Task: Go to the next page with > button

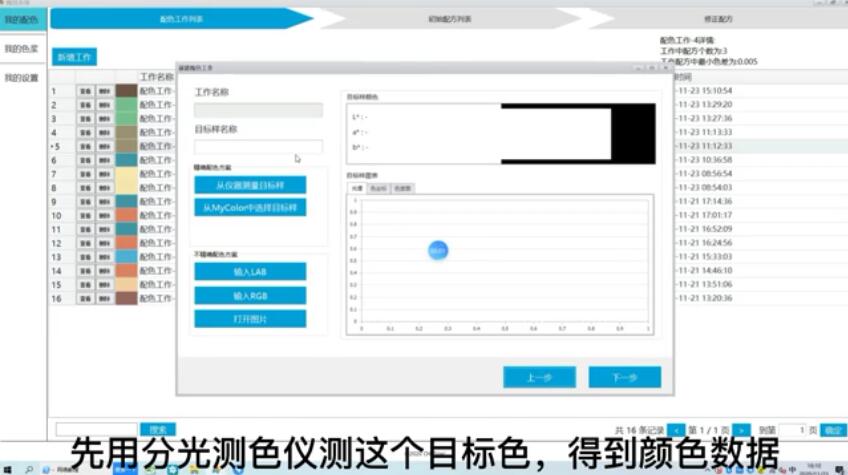Action: (x=741, y=431)
